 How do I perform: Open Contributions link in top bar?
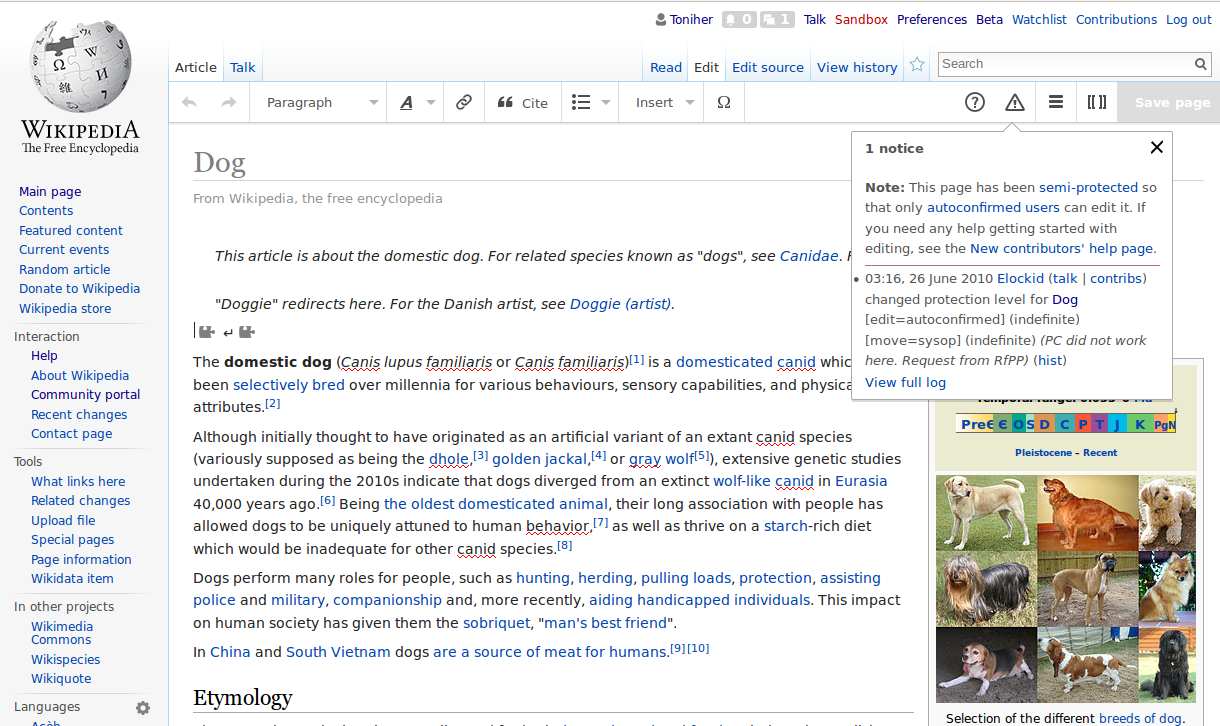tap(1116, 19)
